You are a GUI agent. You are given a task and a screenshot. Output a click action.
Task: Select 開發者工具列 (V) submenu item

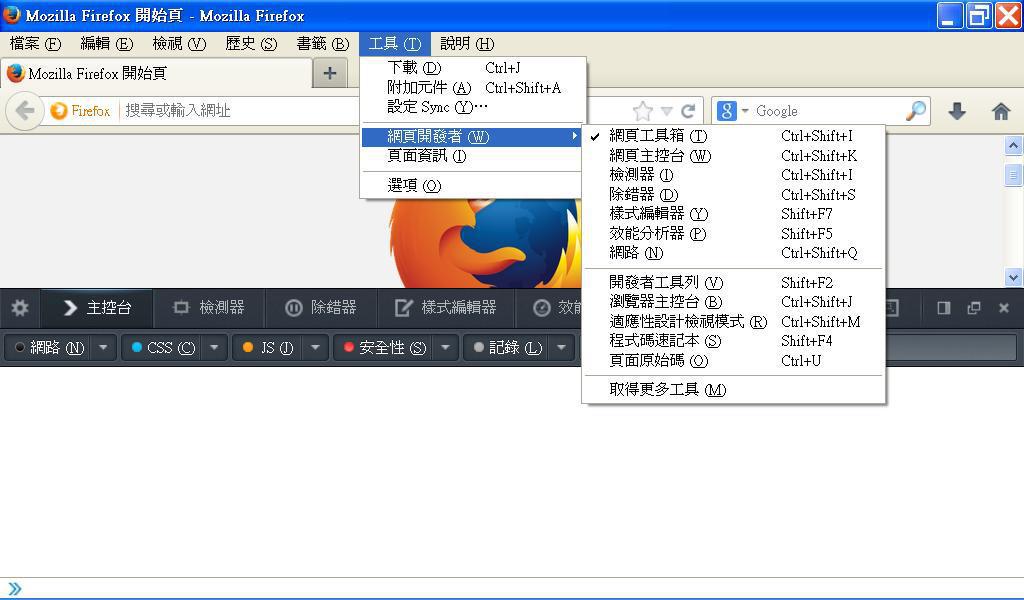[733, 283]
